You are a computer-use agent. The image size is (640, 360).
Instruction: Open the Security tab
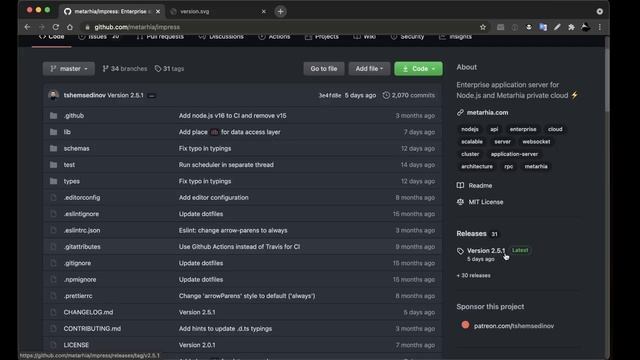pyautogui.click(x=407, y=37)
